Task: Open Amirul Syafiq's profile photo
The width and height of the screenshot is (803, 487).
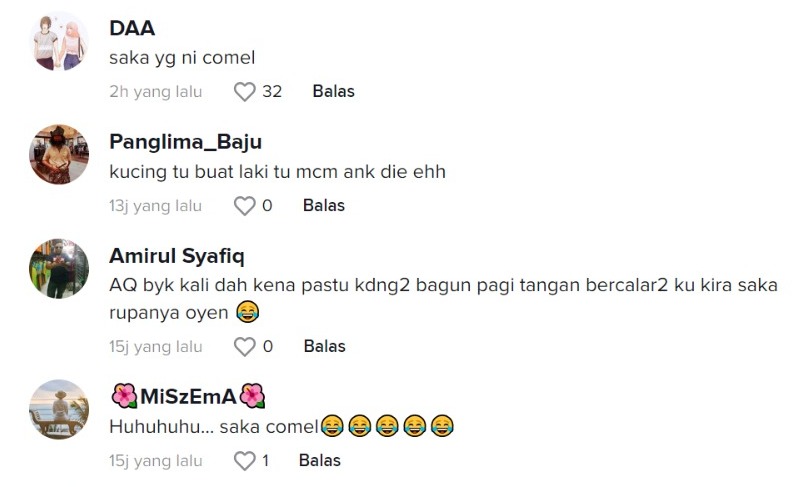Action: 59,268
